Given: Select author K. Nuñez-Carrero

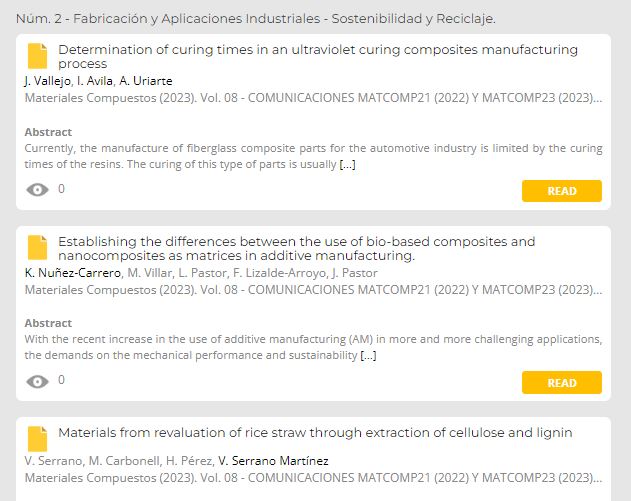Looking at the screenshot, I should point(72,273).
